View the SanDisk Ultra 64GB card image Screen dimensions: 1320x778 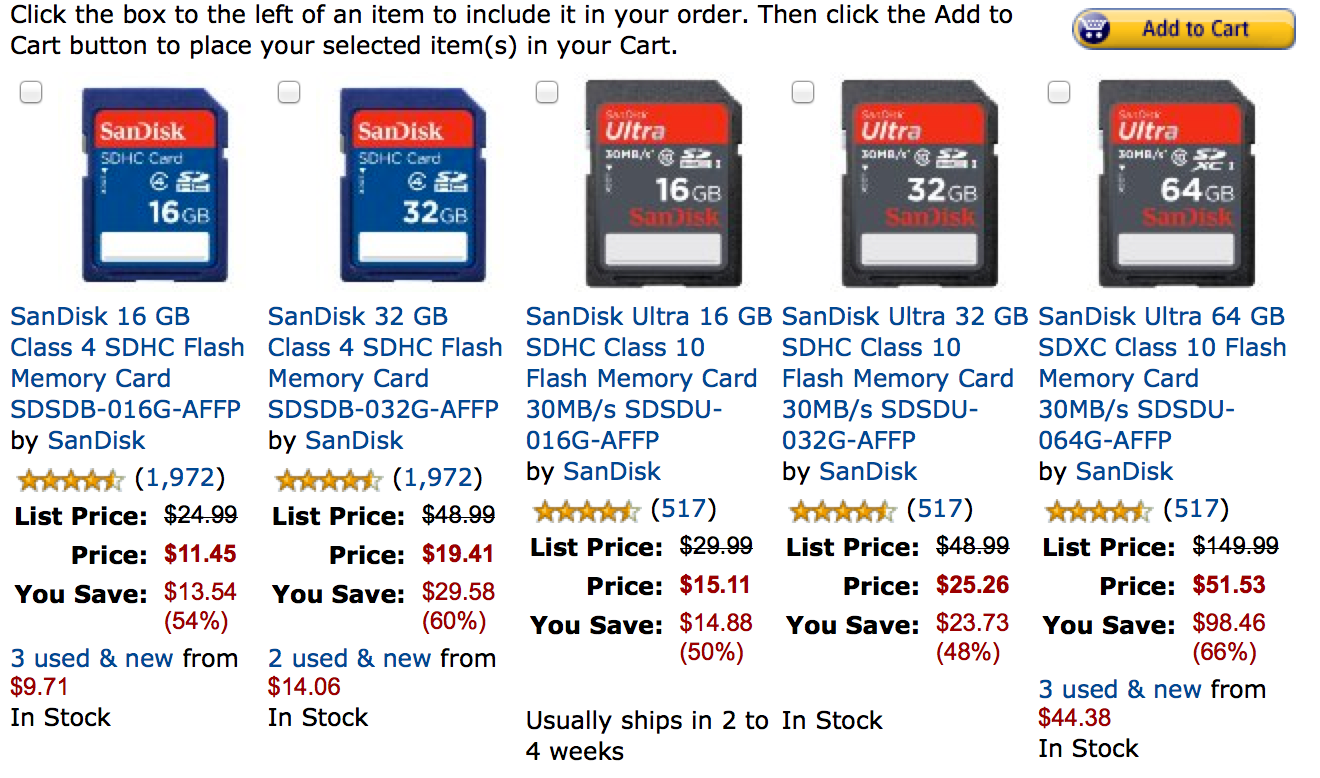pos(1176,184)
